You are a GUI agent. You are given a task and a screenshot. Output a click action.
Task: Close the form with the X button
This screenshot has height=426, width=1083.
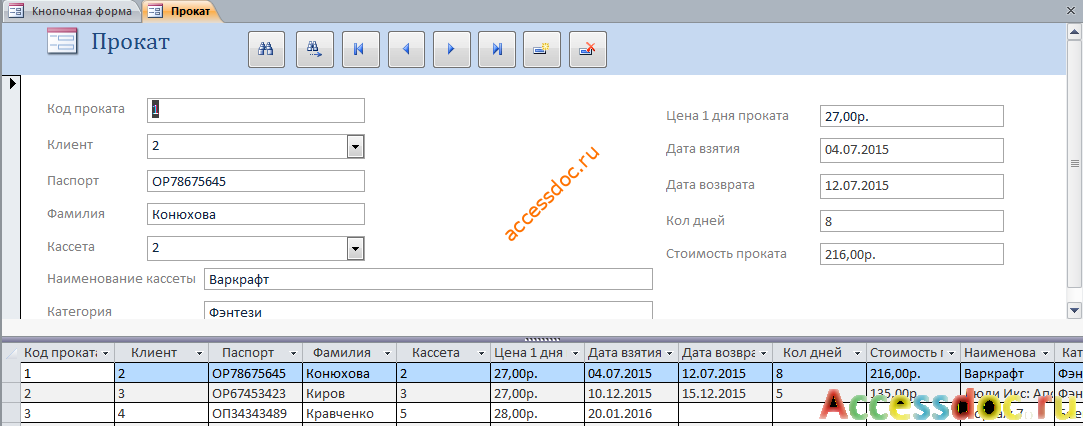tap(1073, 11)
